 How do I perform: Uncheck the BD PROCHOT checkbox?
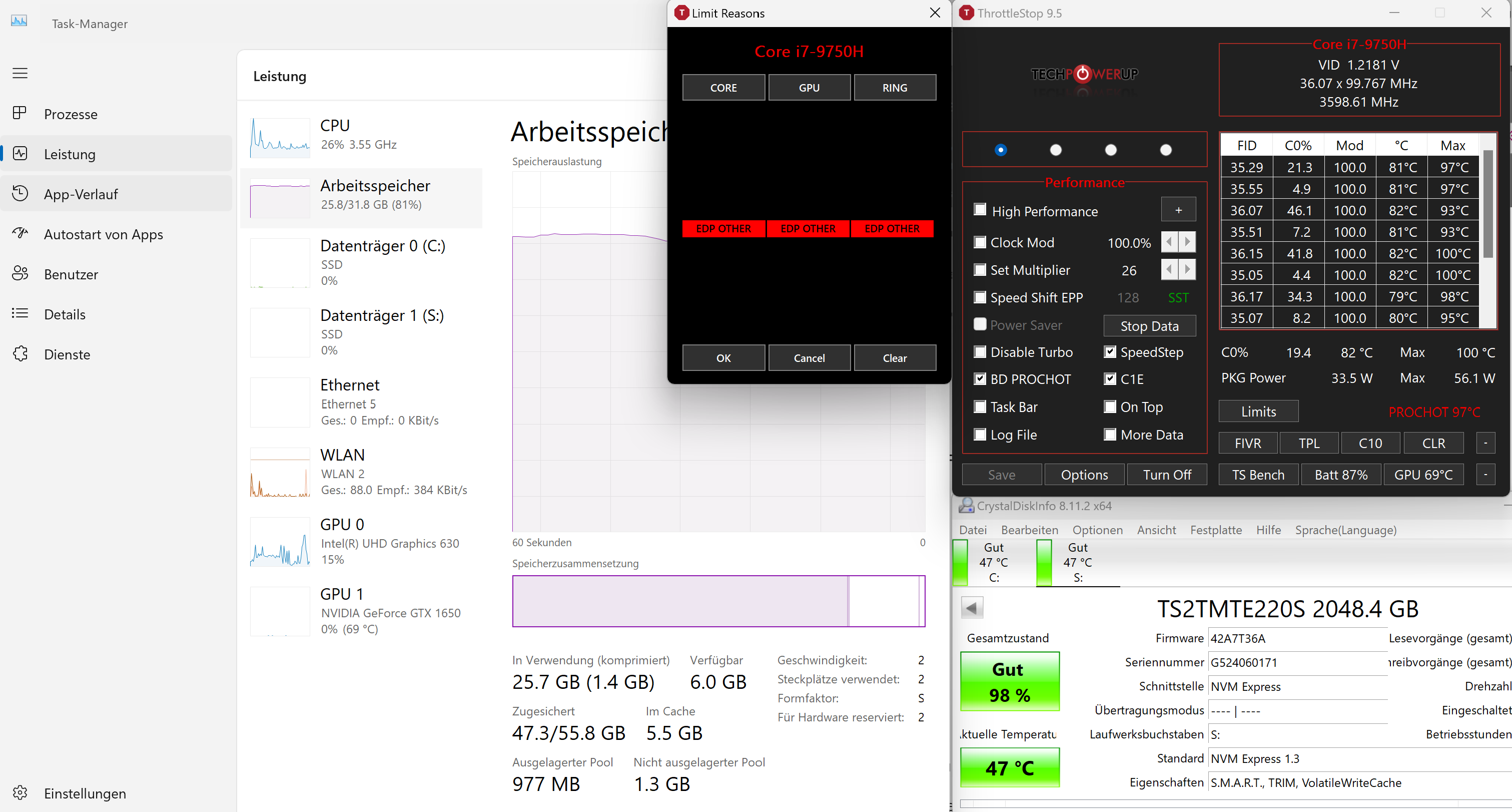980,378
